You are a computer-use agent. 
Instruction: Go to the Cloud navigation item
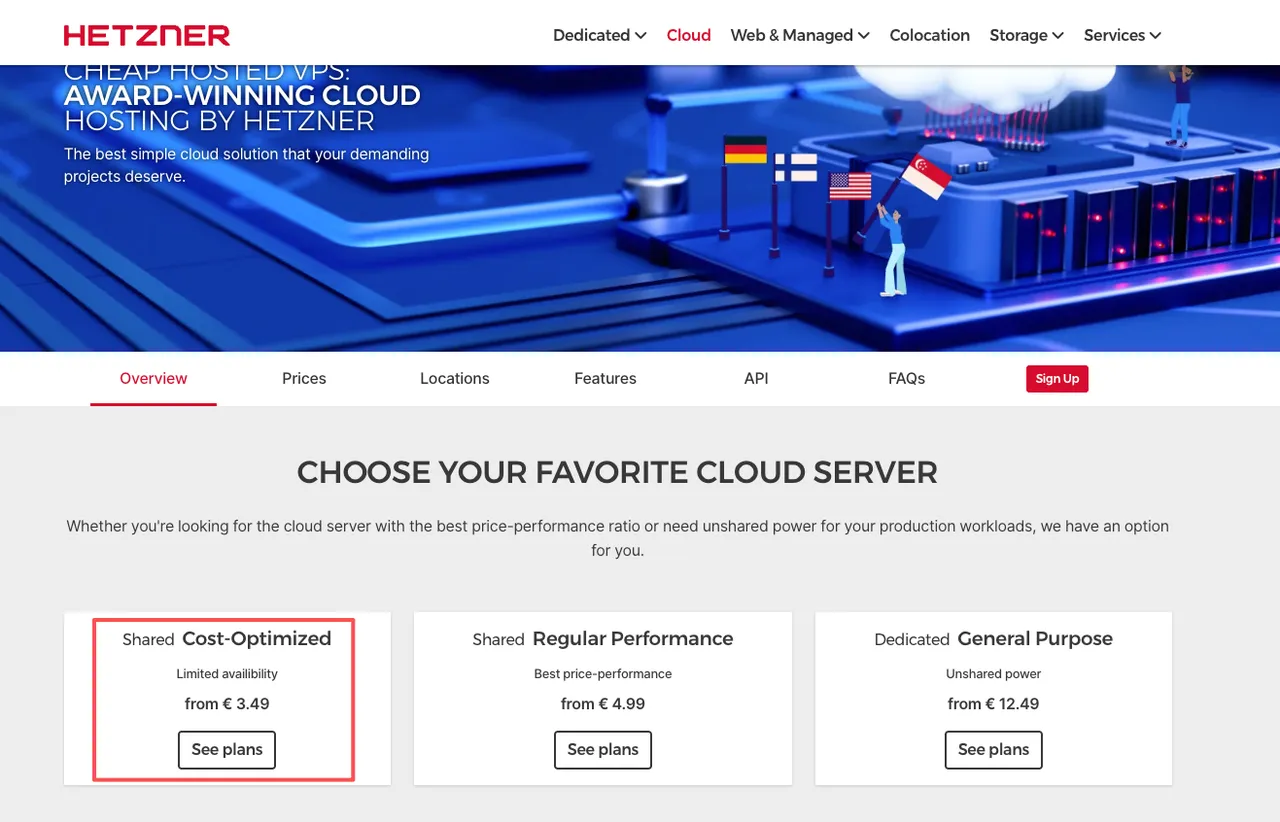(688, 35)
